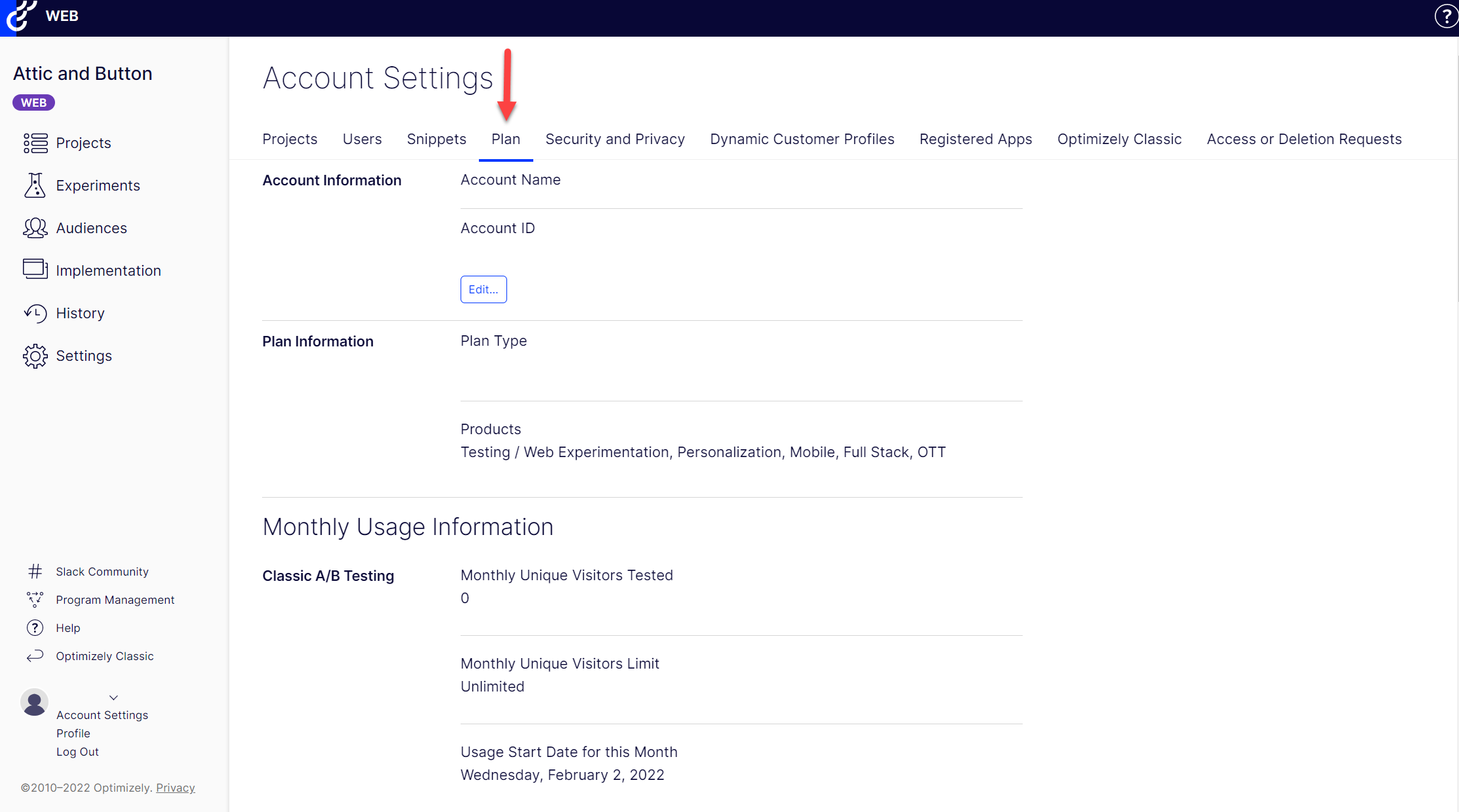Go to the Registered Apps tab

pyautogui.click(x=976, y=139)
